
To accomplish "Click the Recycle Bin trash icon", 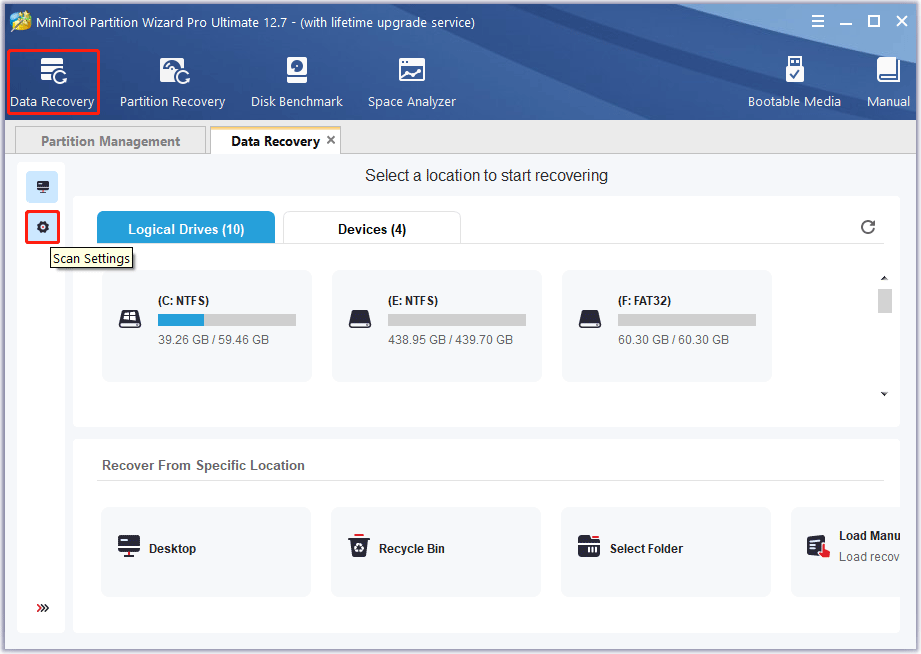I will [358, 546].
